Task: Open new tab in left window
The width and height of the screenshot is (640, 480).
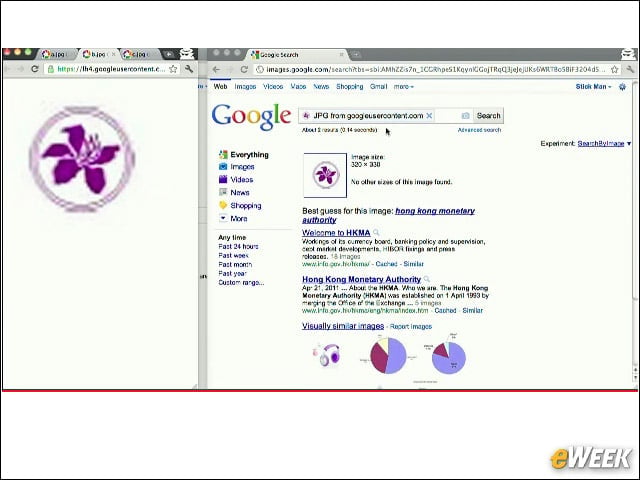Action: pos(168,54)
